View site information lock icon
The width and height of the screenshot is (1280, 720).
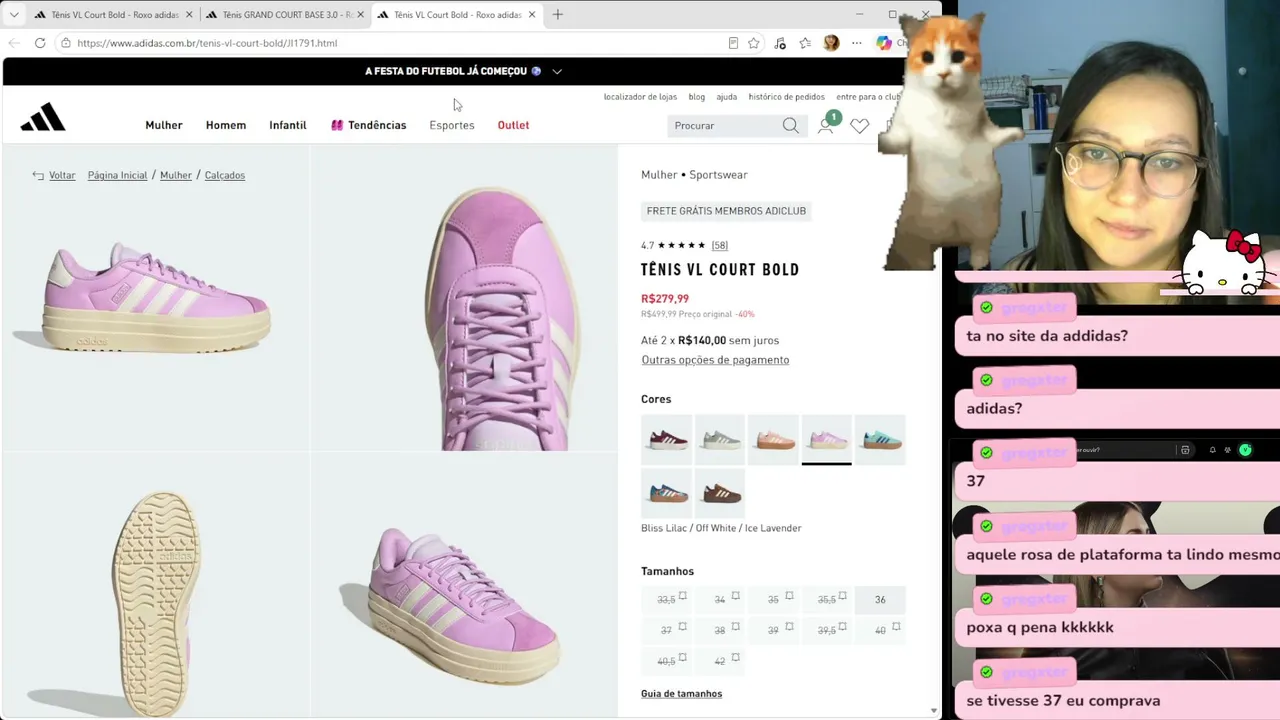tap(65, 43)
